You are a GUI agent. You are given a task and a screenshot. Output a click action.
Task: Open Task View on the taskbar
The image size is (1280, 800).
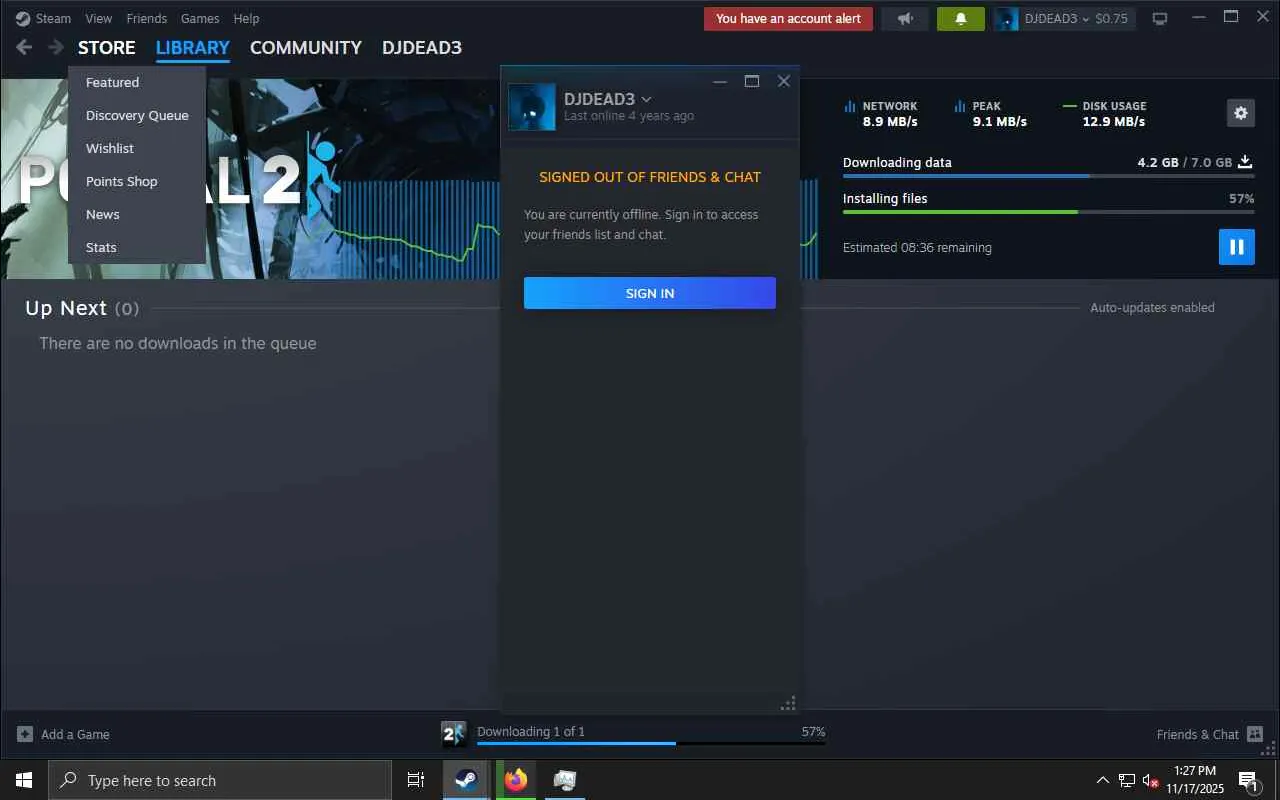coord(416,780)
